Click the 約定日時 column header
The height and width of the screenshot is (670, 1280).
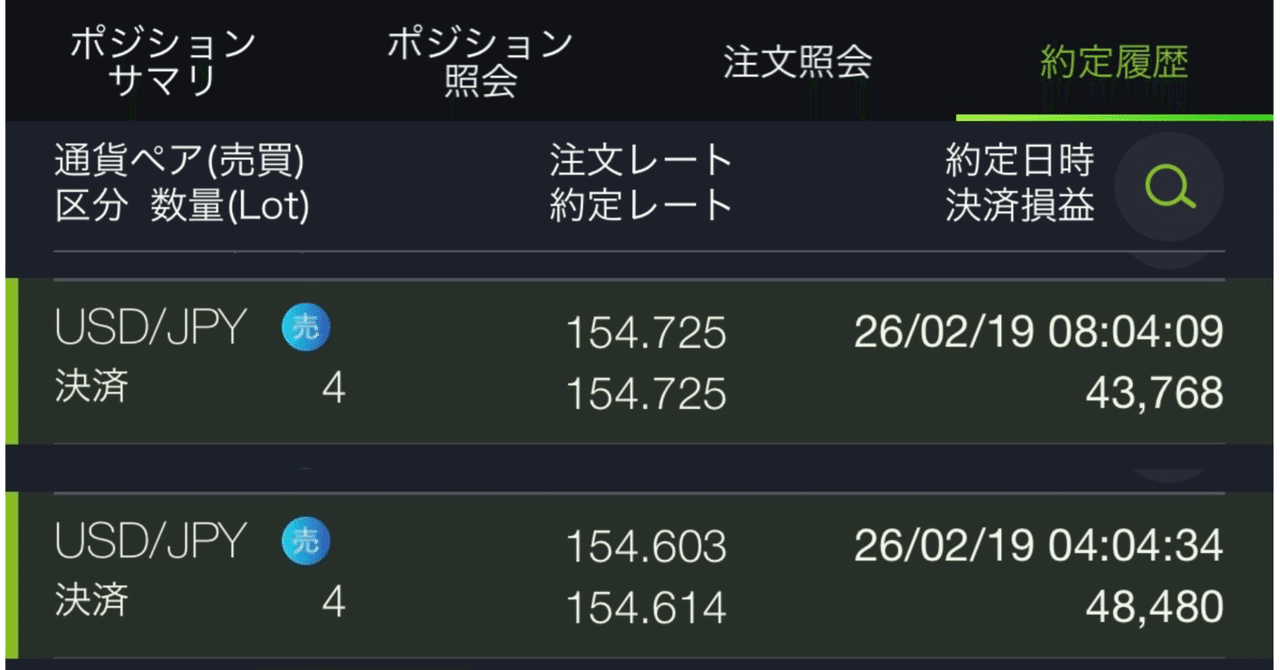click(1020, 160)
